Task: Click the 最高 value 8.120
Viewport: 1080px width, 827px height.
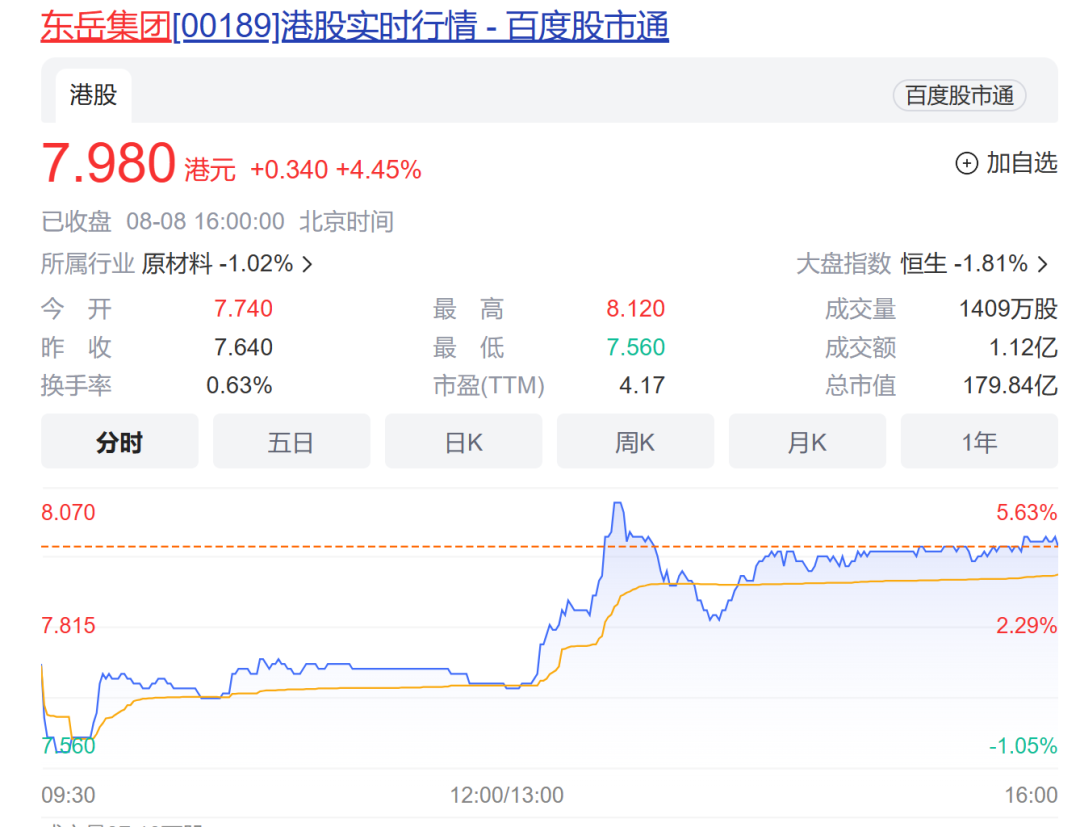Action: coord(635,308)
